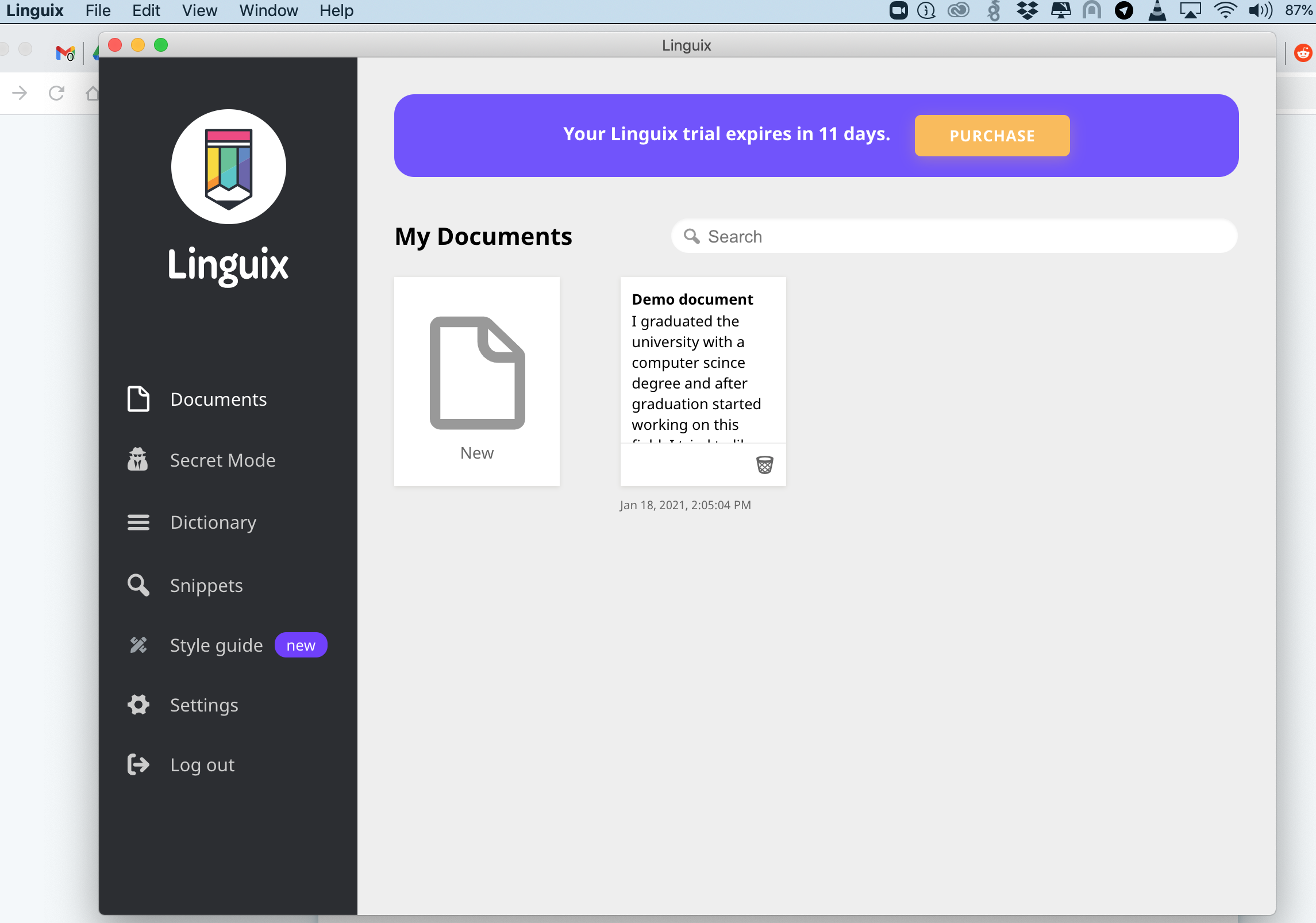Click the Settings gear icon

(138, 705)
